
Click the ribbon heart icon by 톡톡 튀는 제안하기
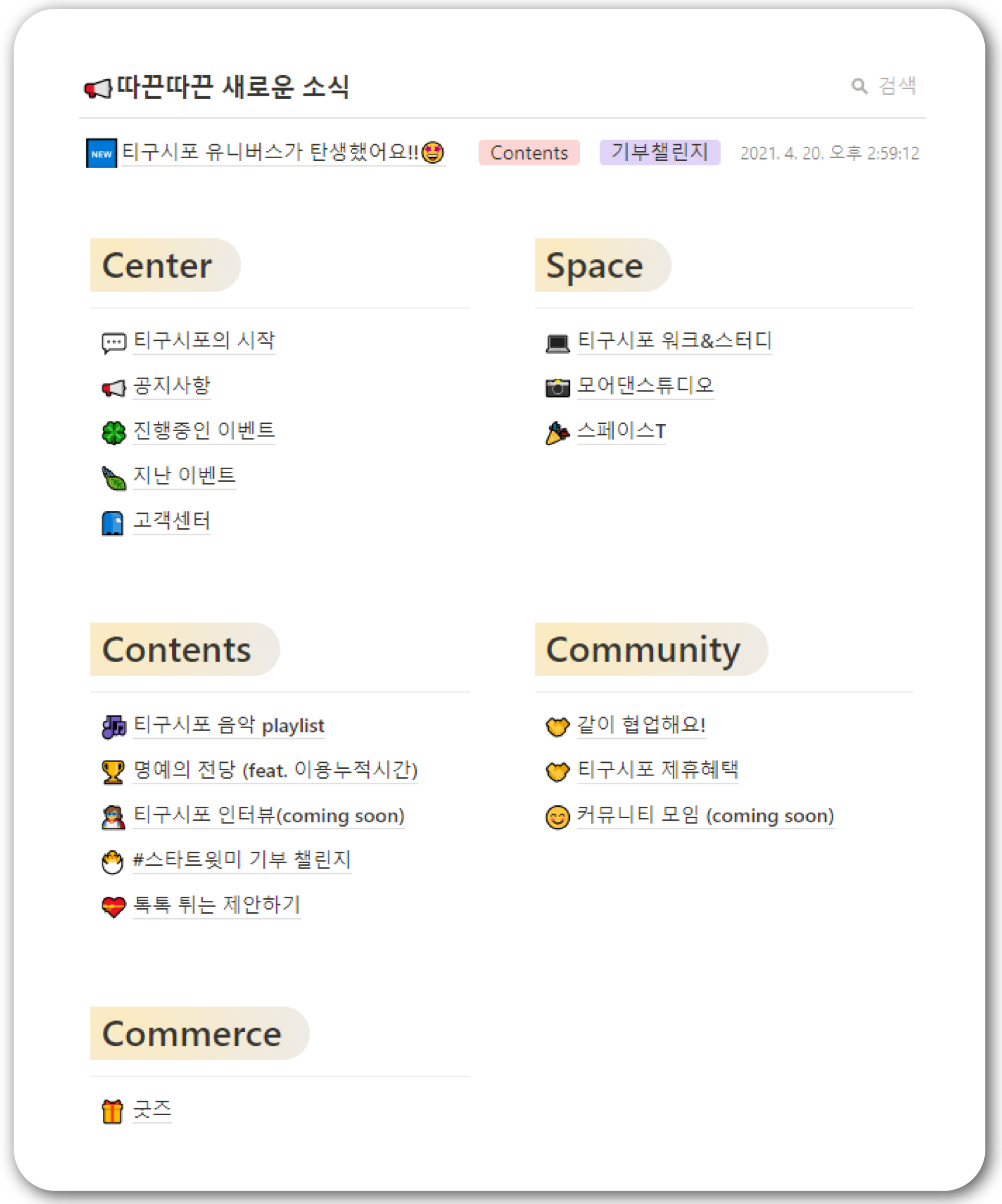point(113,907)
